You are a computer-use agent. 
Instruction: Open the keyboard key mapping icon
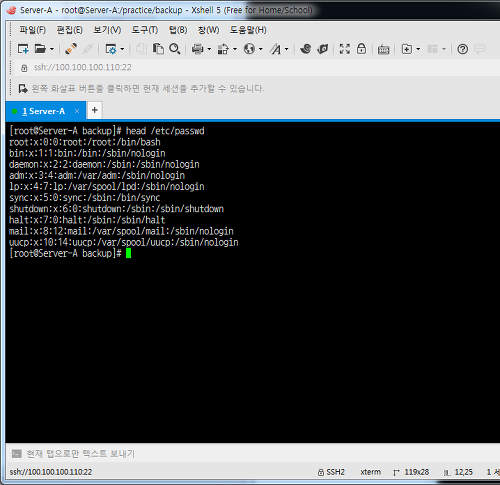click(x=383, y=49)
